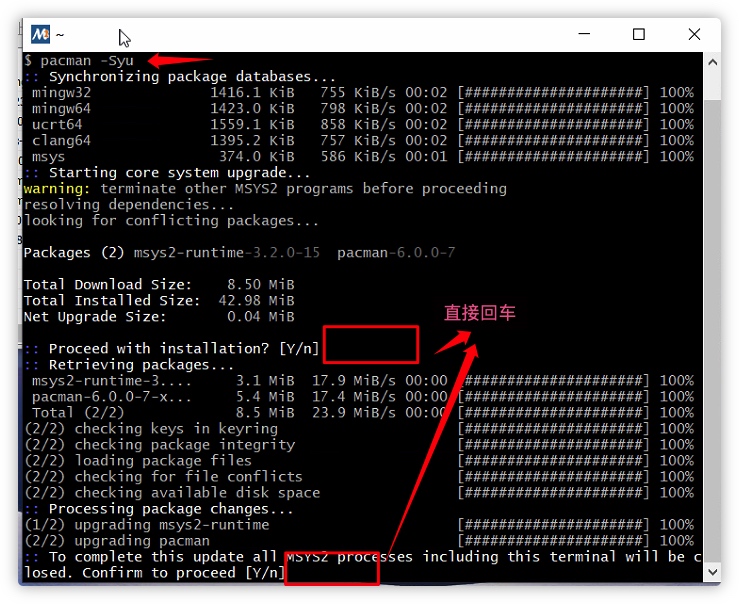Close the MSYS2 terminal window
Viewport: 739px width, 604px height.
point(694,34)
